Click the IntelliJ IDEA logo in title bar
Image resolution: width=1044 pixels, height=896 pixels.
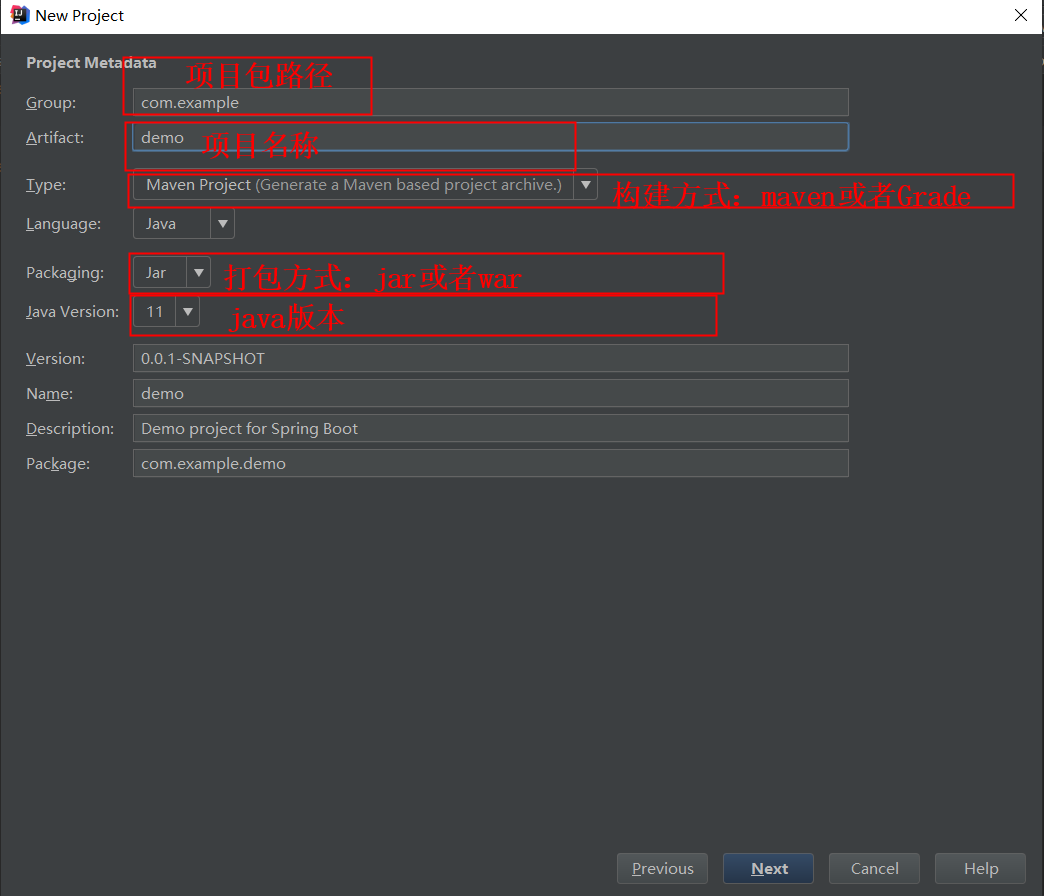[x=19, y=15]
